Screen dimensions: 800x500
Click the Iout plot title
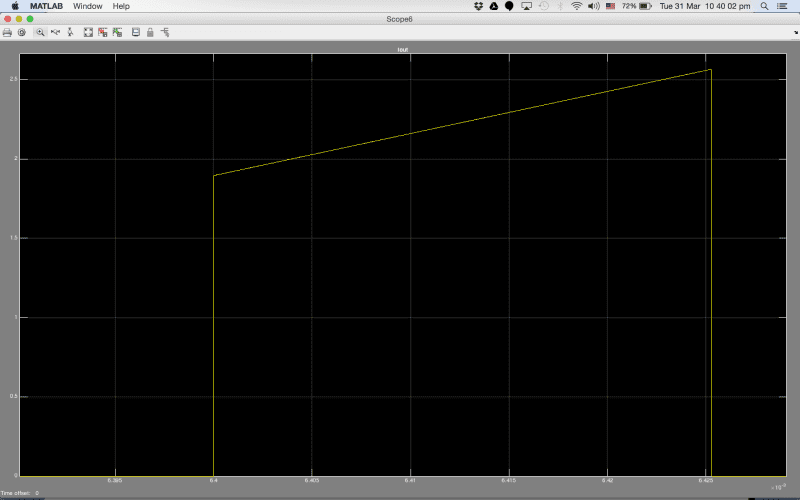point(403,49)
